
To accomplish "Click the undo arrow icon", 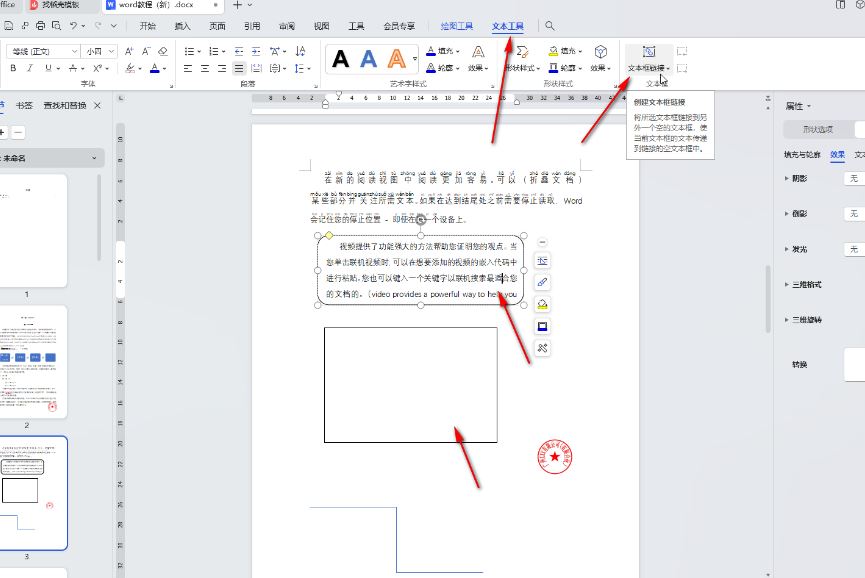I will point(73,26).
